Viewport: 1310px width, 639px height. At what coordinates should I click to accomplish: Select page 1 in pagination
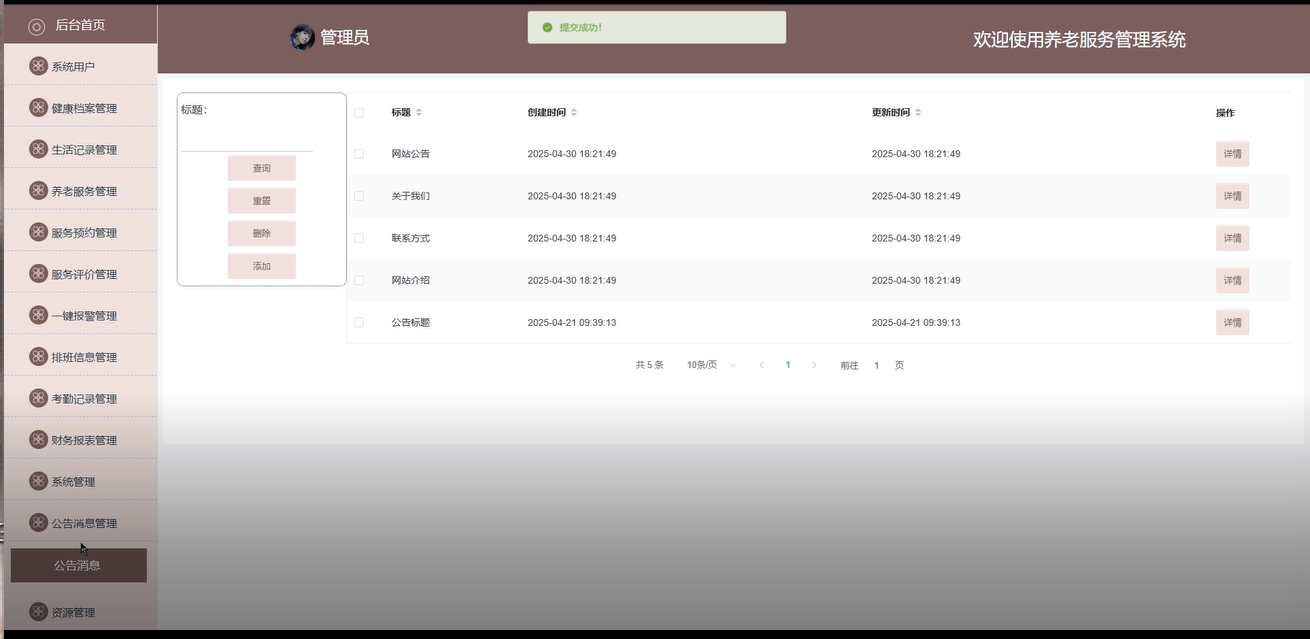[x=788, y=365]
